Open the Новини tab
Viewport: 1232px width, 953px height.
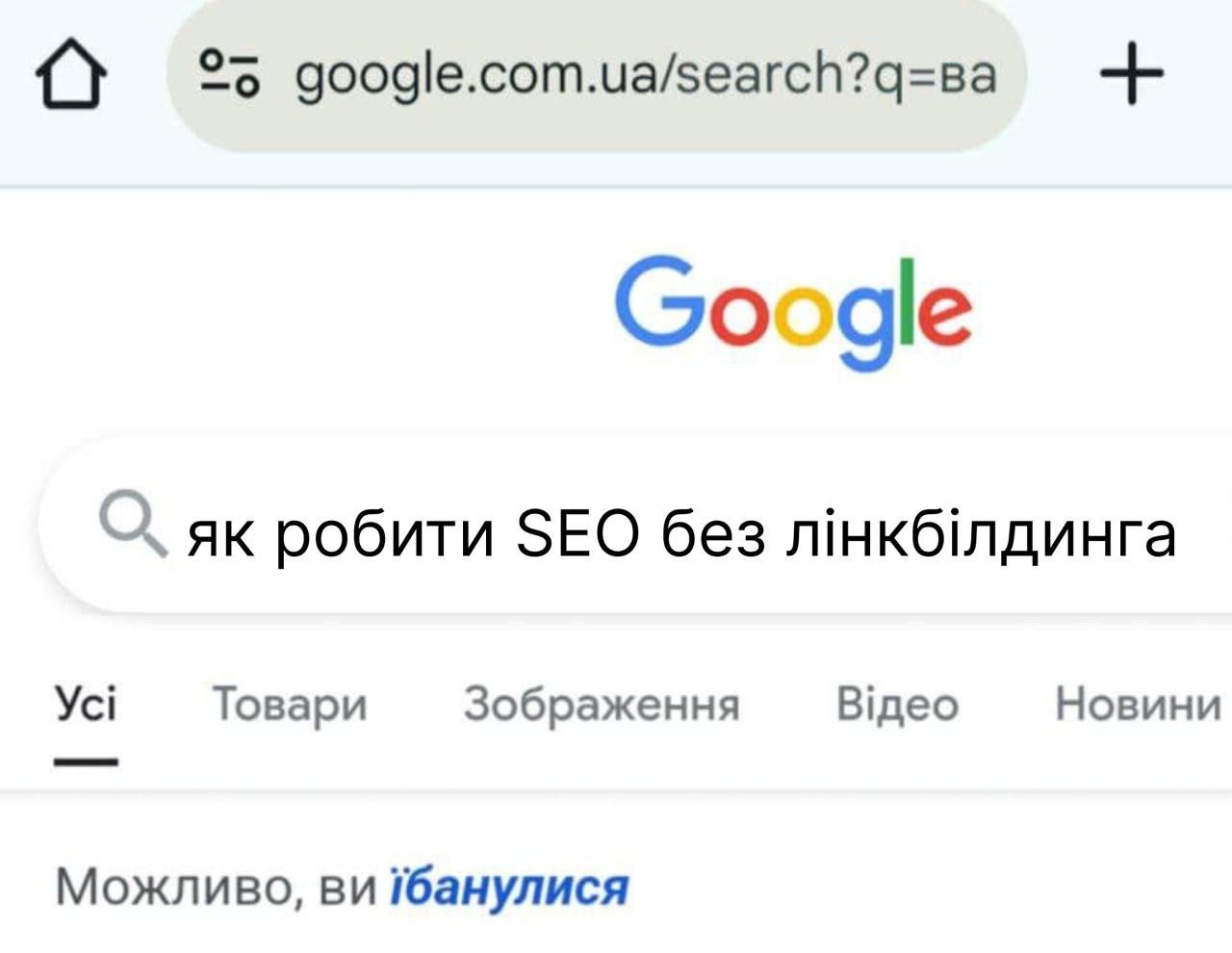(x=1138, y=704)
